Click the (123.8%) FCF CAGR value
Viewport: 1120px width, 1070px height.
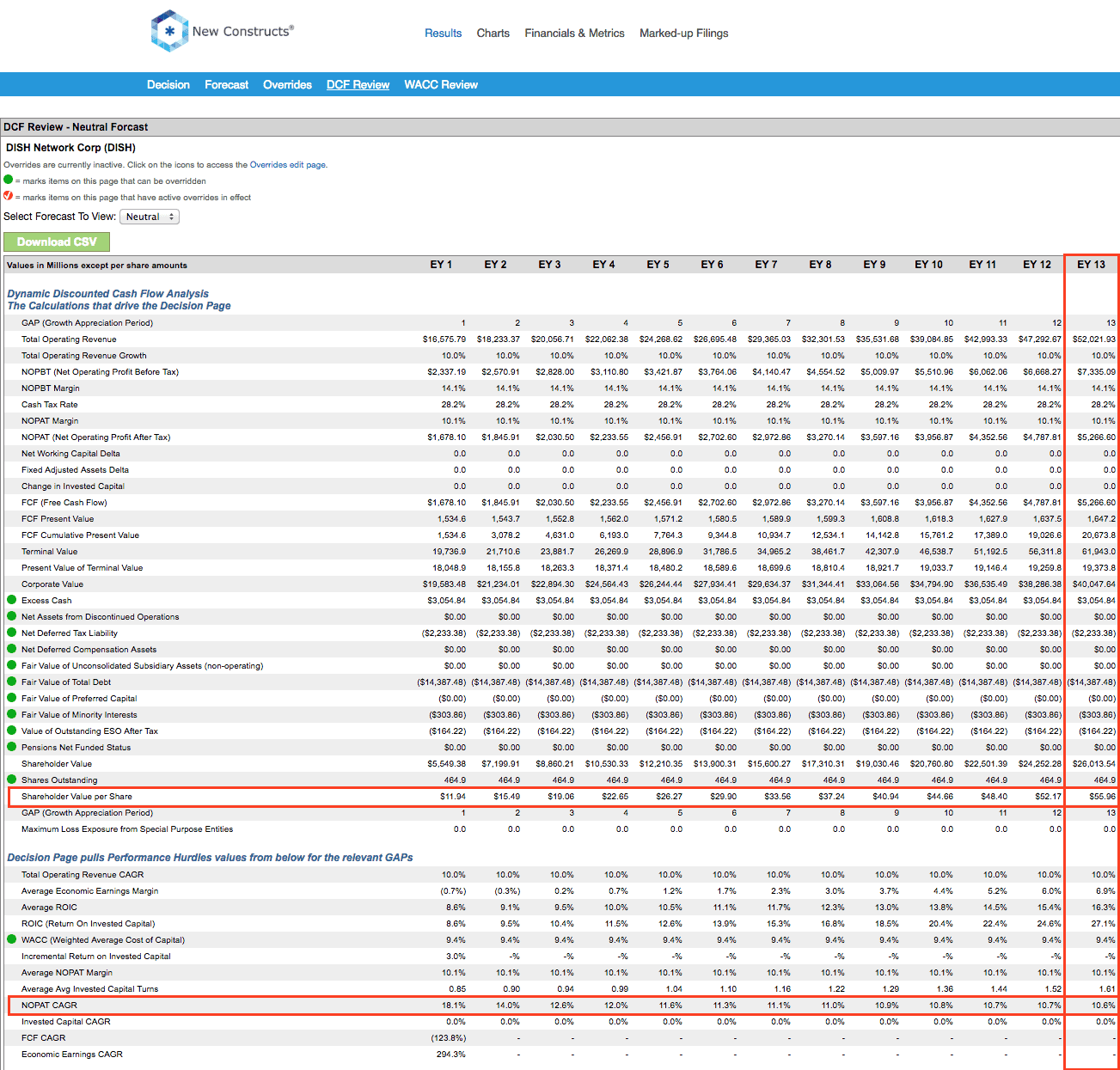click(x=447, y=1037)
